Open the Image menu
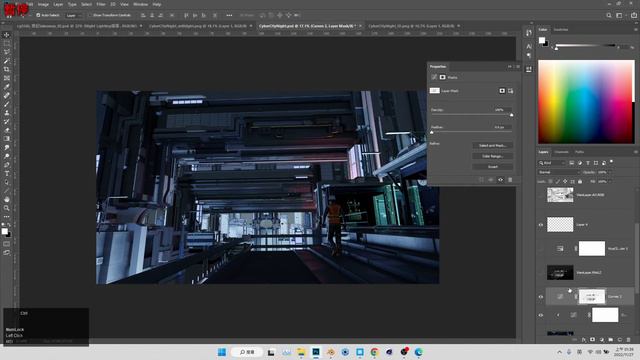 coord(43,4)
